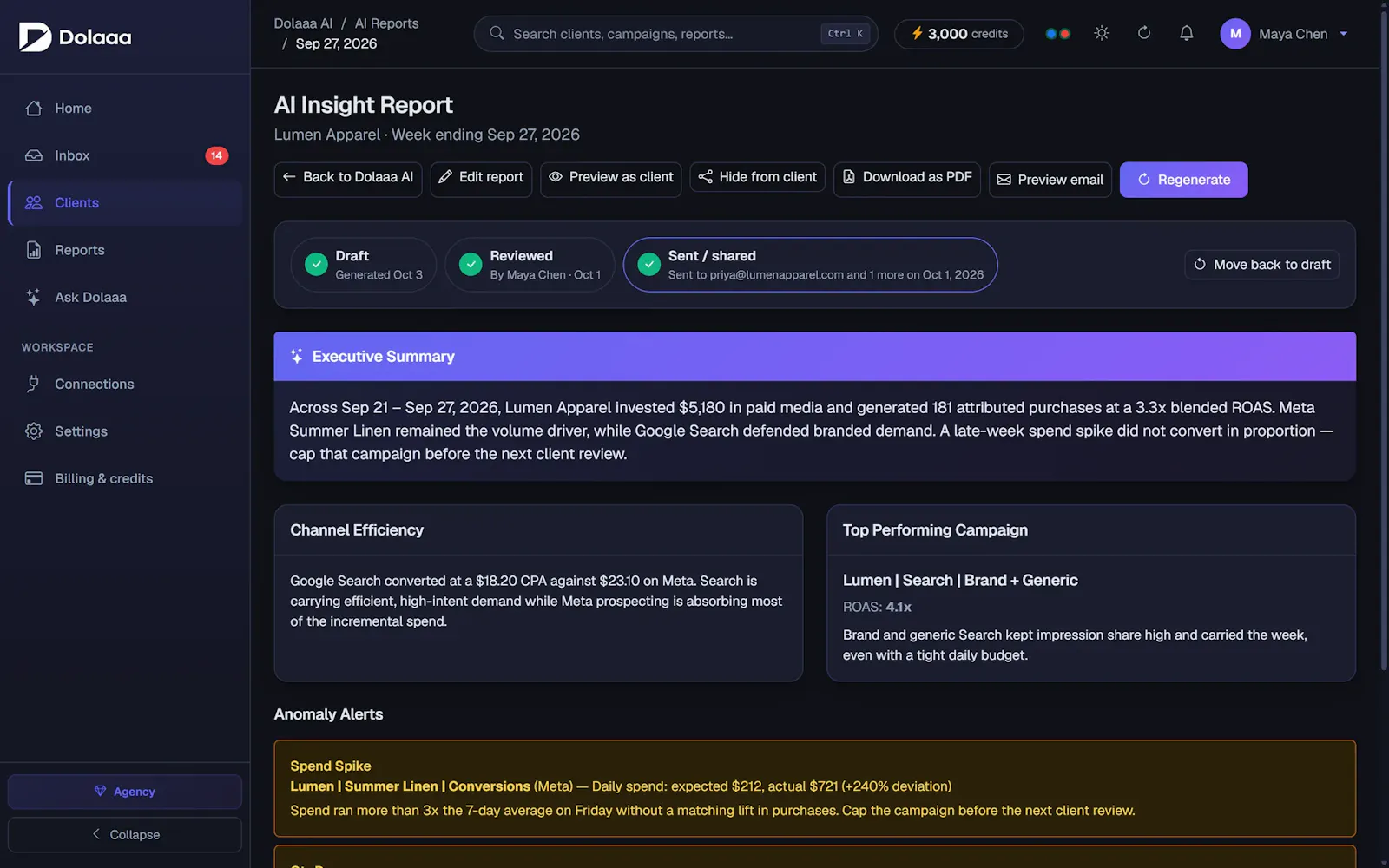Screen dimensions: 1389x868
Task: Open the Inbox sidebar item
Action: pos(125,155)
